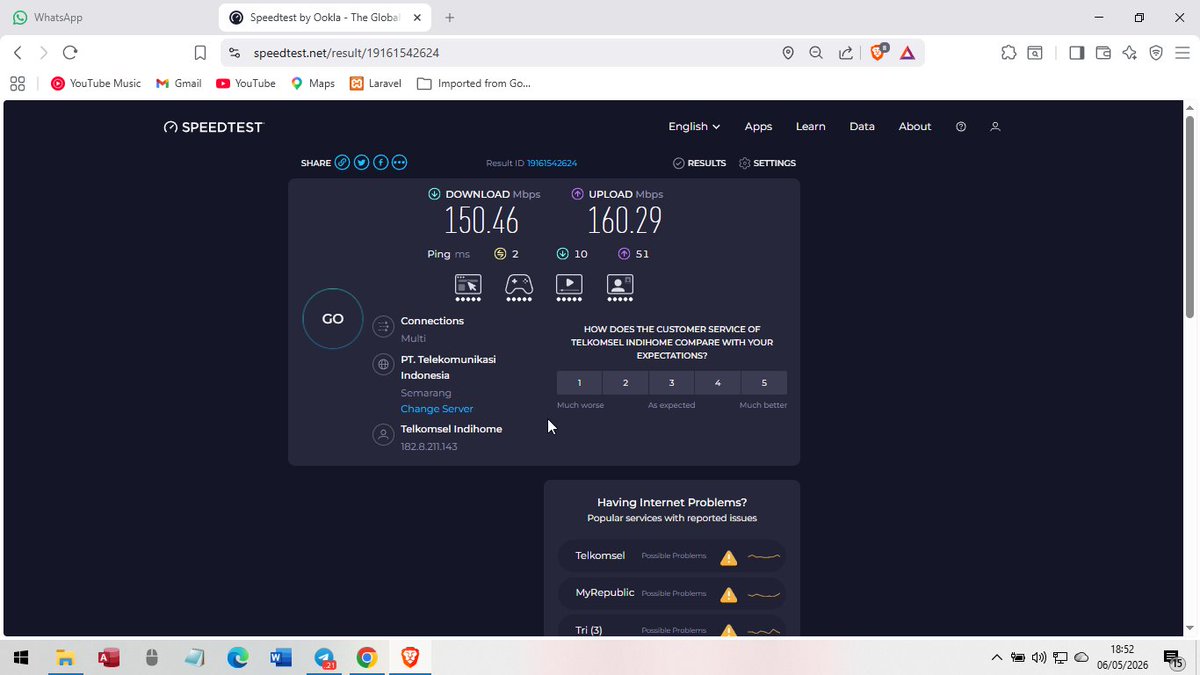Rate customer service 3 As expected
The image size is (1200, 675).
[x=672, y=383]
